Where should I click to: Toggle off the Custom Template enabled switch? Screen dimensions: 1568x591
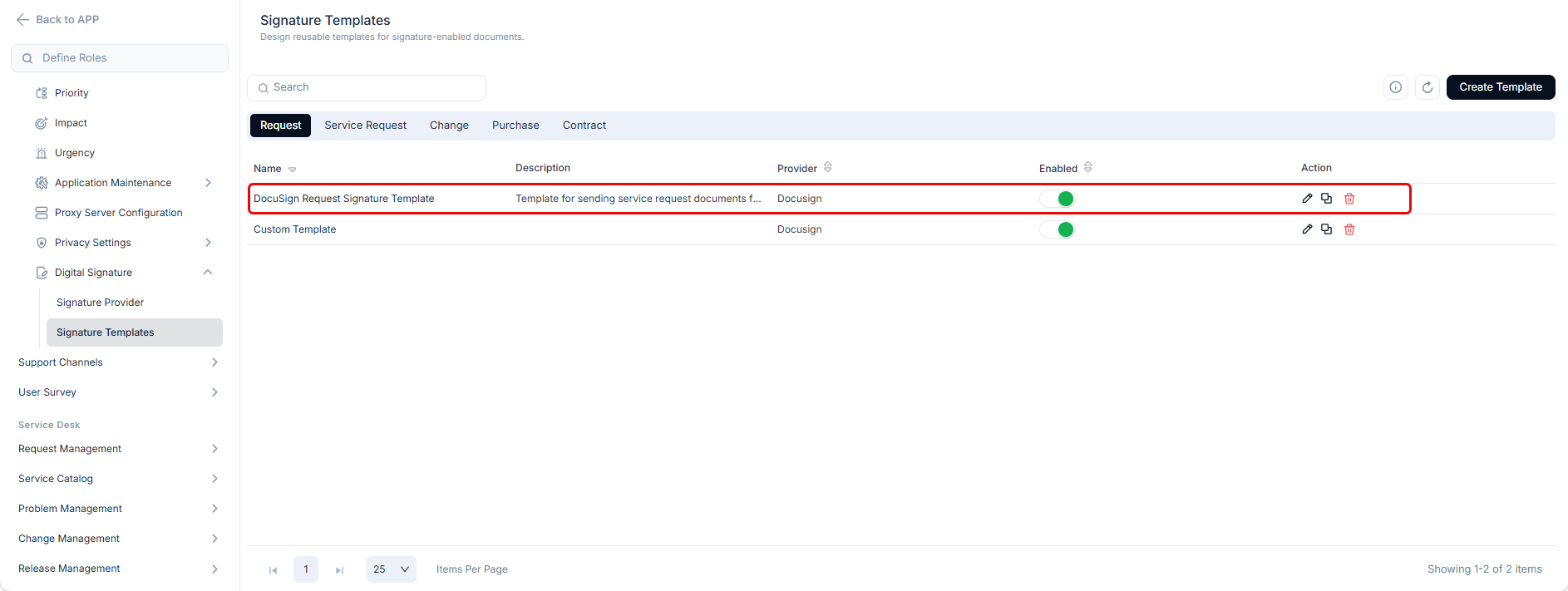1058,229
